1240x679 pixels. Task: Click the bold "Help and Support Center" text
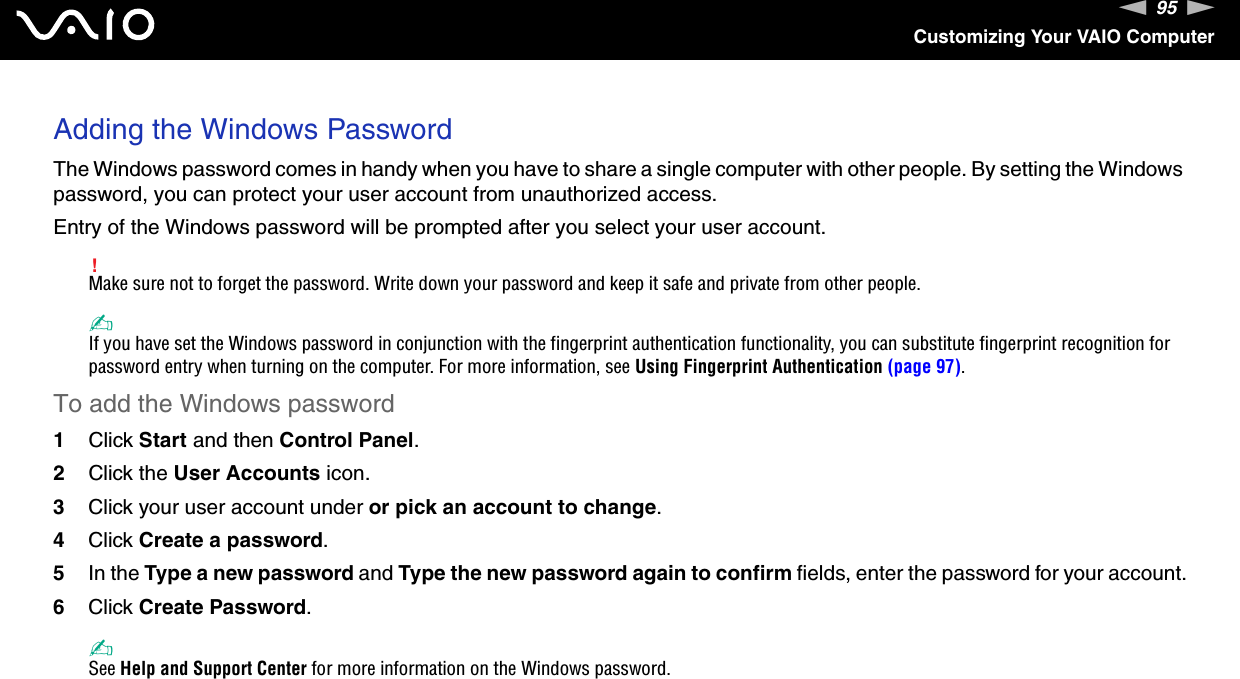[x=213, y=668]
